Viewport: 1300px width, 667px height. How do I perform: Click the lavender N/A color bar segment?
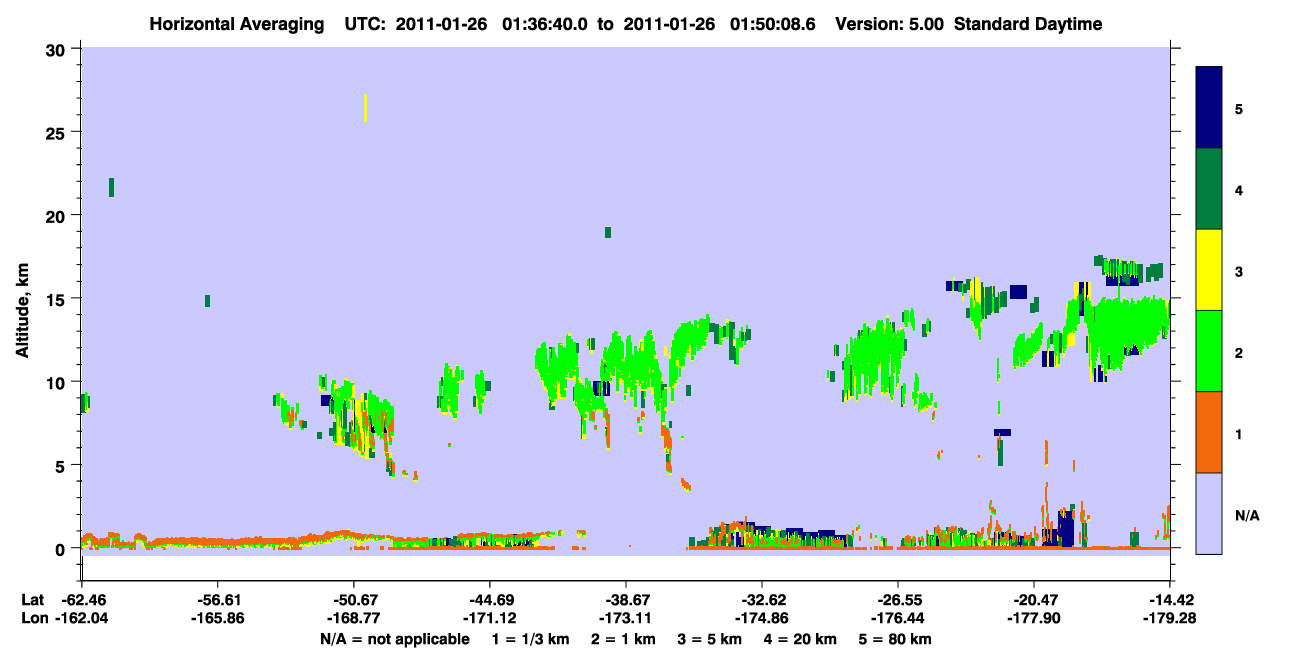[x=1209, y=513]
